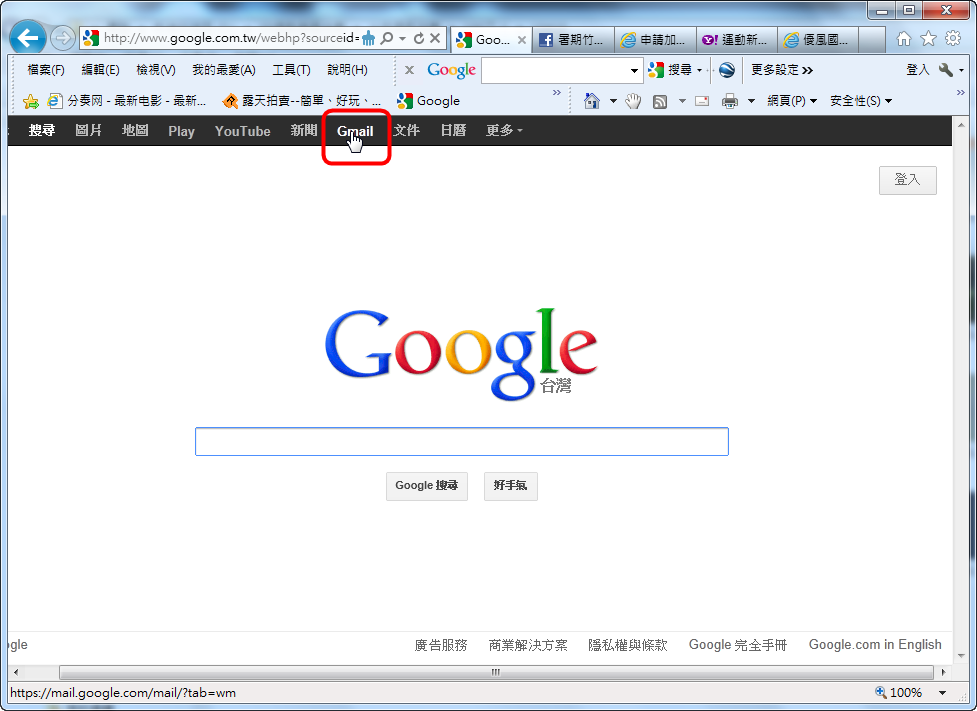Click the Google 搜尋 search button

[427, 485]
